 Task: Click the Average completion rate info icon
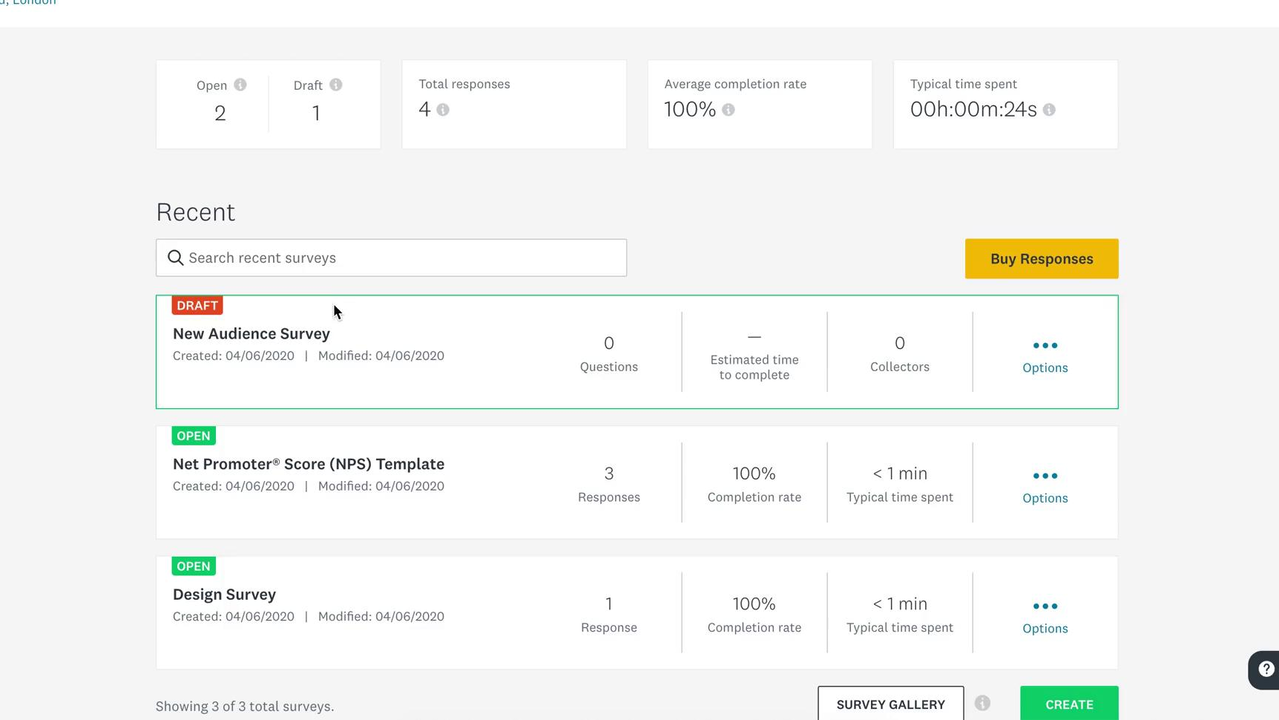[728, 110]
